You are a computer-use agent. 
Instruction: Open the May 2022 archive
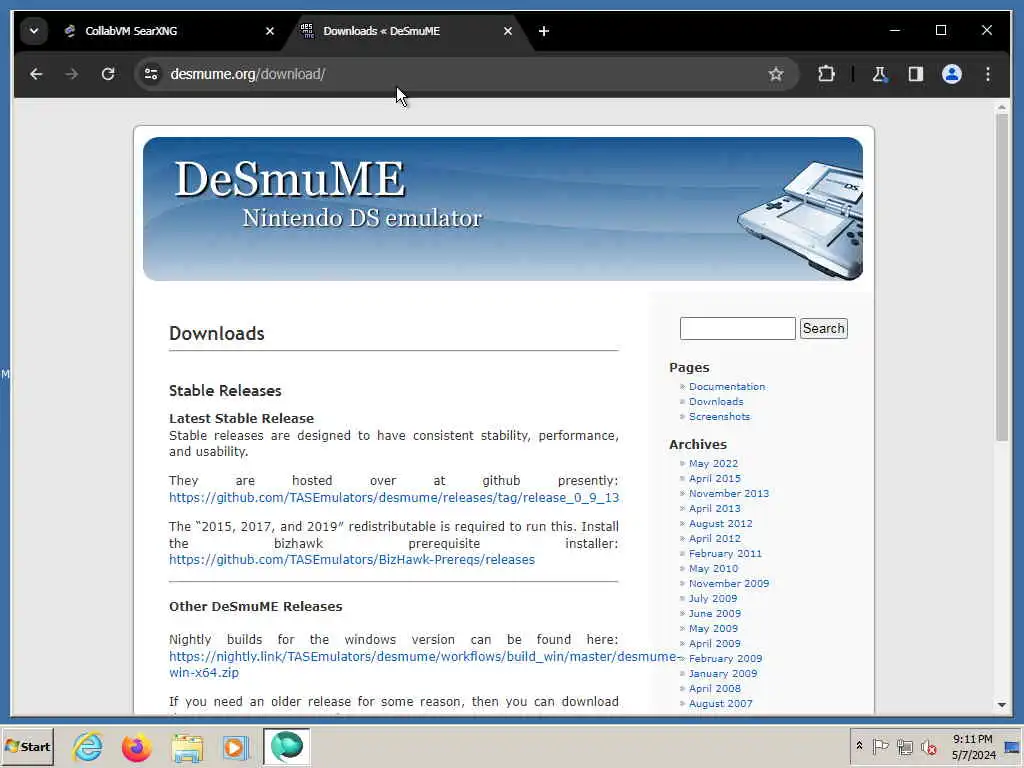coord(713,464)
